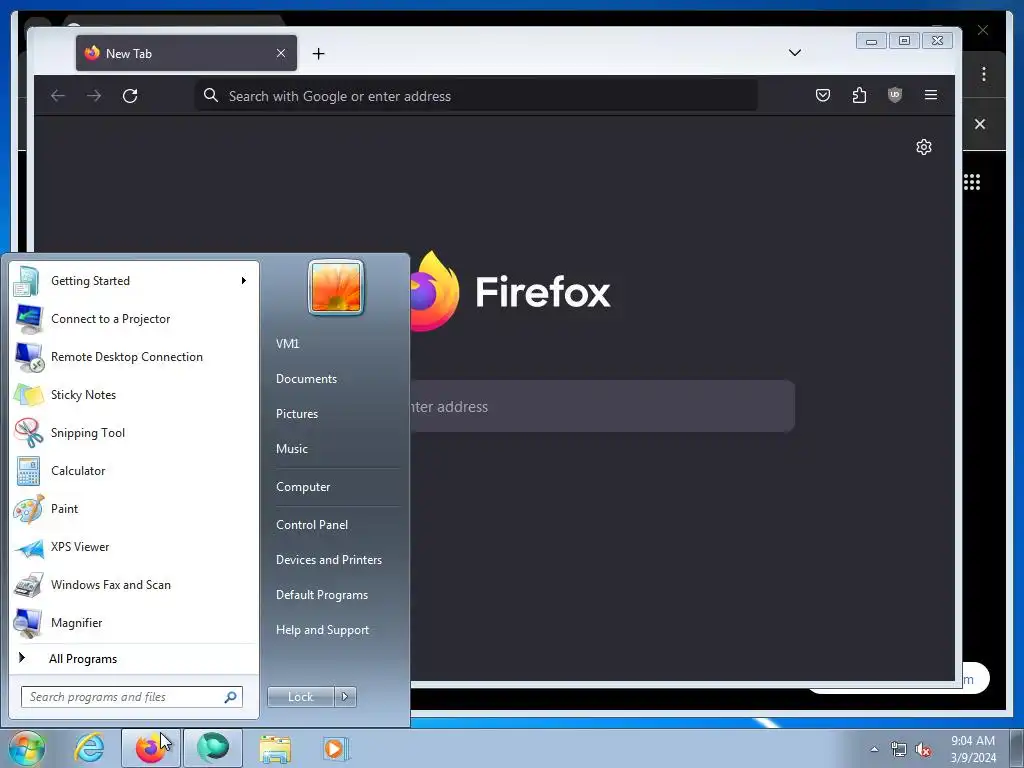Open VM1 user folder

(287, 344)
